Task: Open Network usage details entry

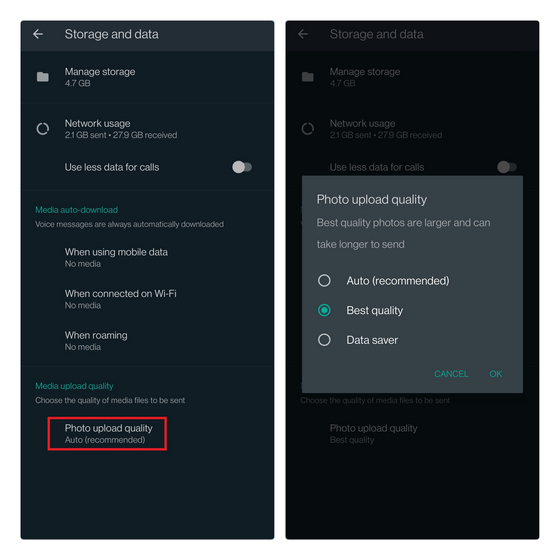Action: coord(148,129)
